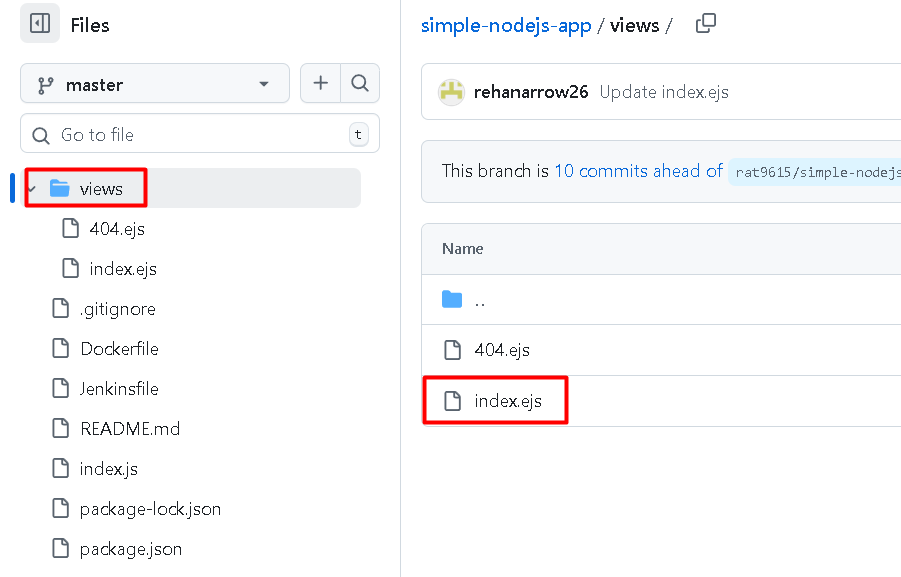Image resolution: width=901 pixels, height=577 pixels.
Task: Select 404.ejs in the file tree
Action: [117, 229]
